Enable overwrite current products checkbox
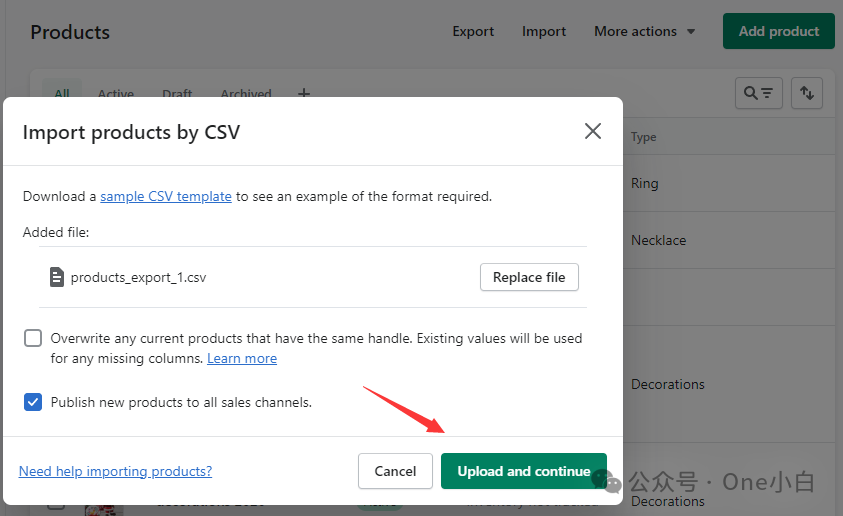Image resolution: width=843 pixels, height=516 pixels. 33,338
